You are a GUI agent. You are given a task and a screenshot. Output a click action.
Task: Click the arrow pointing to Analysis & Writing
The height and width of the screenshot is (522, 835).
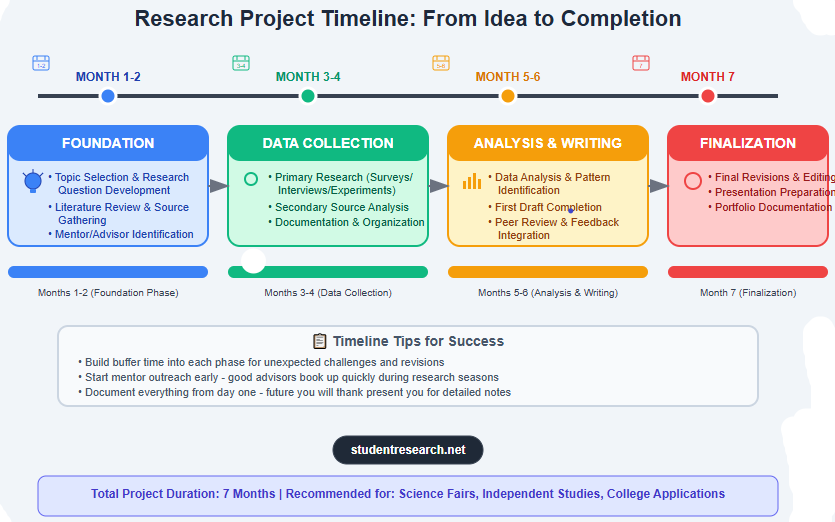click(x=438, y=186)
